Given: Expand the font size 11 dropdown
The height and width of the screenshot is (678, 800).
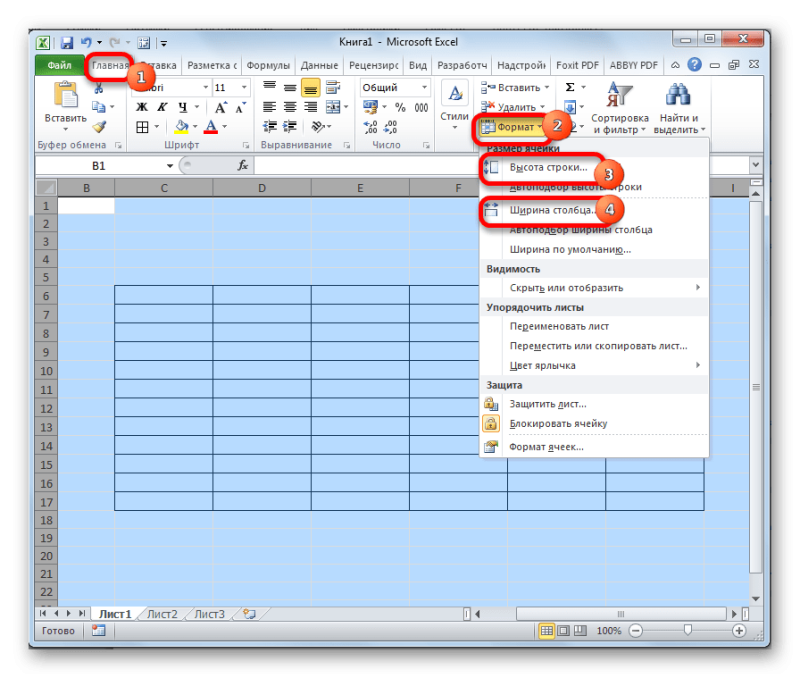Looking at the screenshot, I should pyautogui.click(x=244, y=87).
